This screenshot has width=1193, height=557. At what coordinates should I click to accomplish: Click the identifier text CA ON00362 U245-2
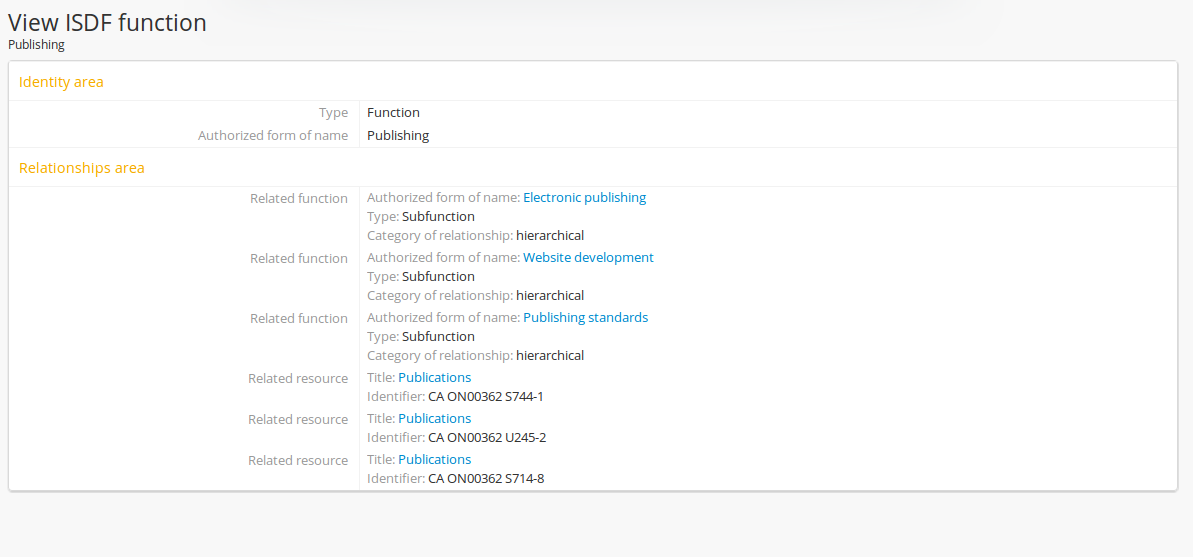(486, 438)
